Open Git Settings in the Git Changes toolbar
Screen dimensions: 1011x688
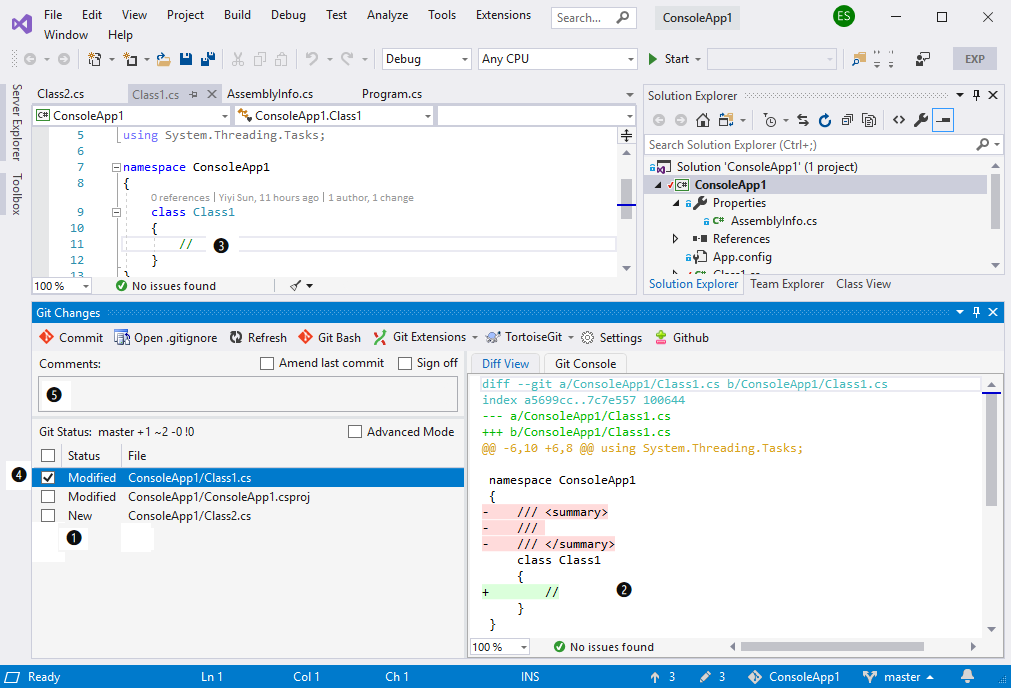click(610, 337)
